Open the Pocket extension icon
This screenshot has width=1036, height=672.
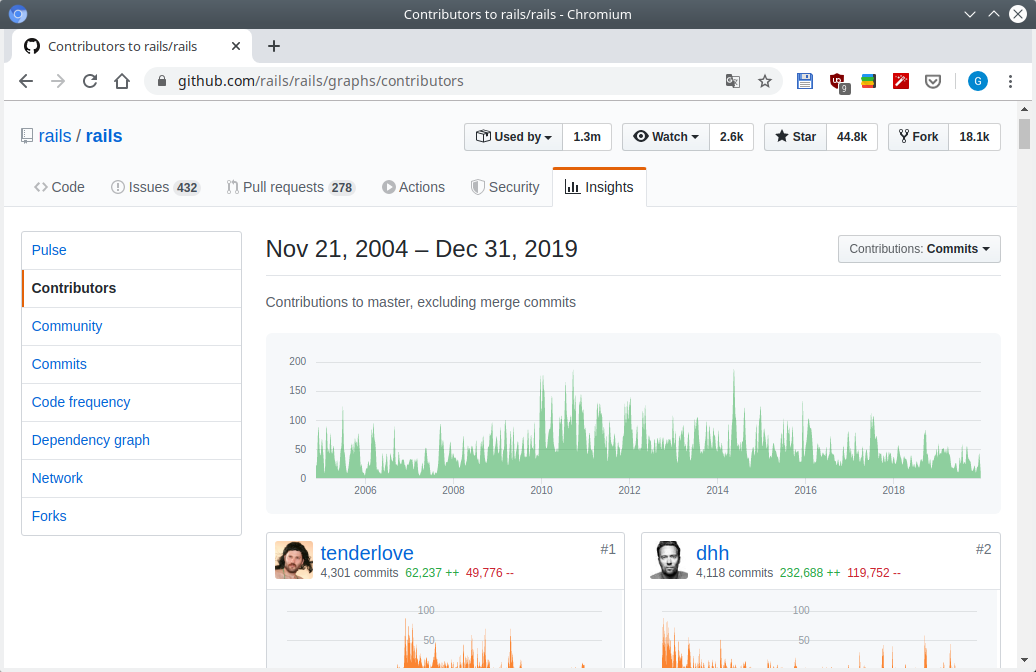tap(932, 81)
